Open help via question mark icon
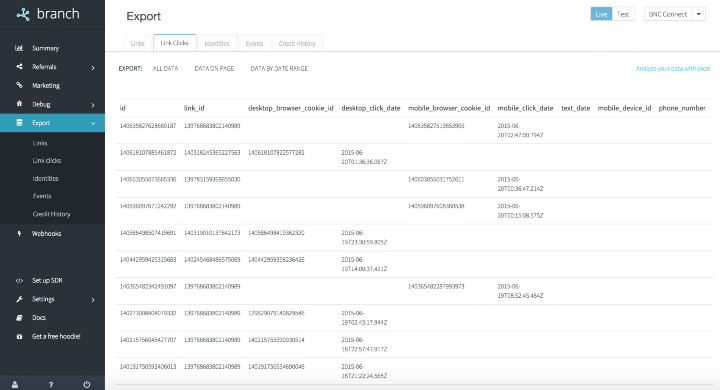The height and width of the screenshot is (390, 720). (x=51, y=384)
